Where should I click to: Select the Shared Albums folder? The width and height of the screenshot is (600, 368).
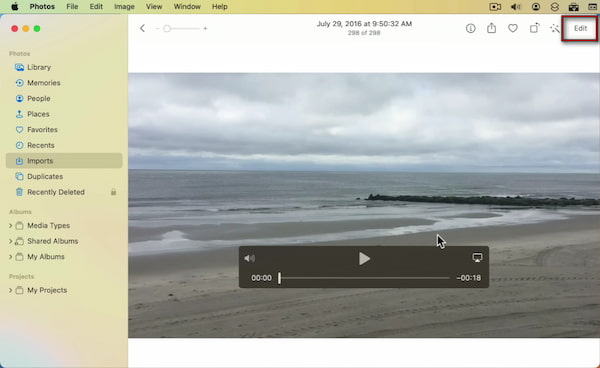[x=52, y=241]
